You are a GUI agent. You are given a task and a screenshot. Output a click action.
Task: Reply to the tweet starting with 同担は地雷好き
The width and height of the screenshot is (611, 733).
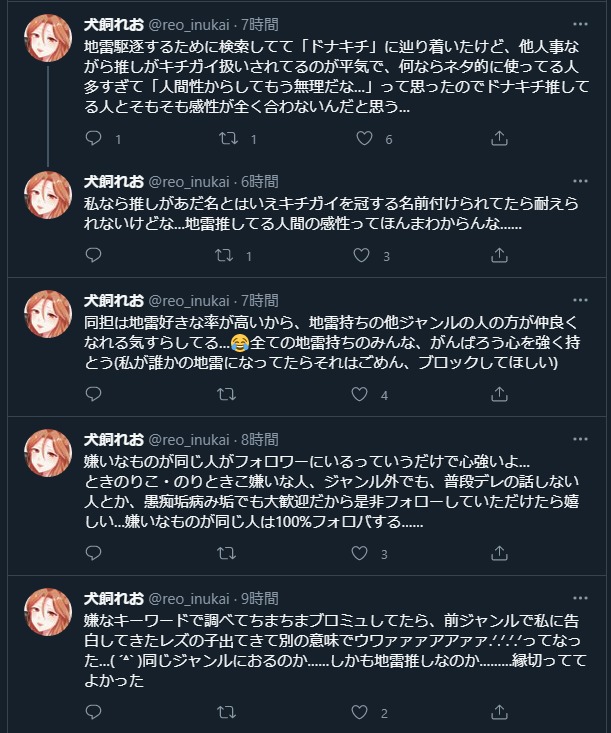pyautogui.click(x=93, y=395)
